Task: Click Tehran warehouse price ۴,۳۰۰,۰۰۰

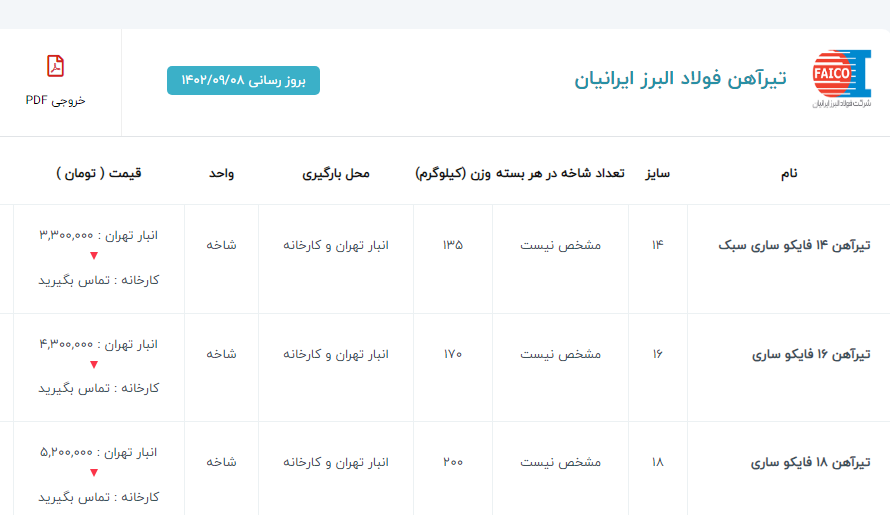Action: coord(98,344)
